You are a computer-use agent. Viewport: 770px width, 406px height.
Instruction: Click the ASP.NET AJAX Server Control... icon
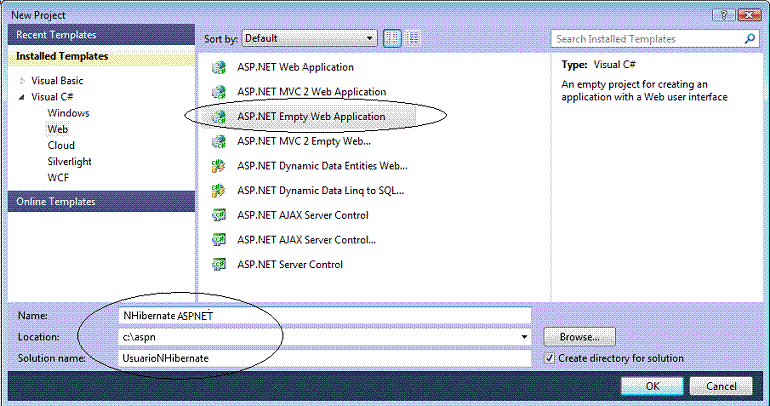[219, 240]
